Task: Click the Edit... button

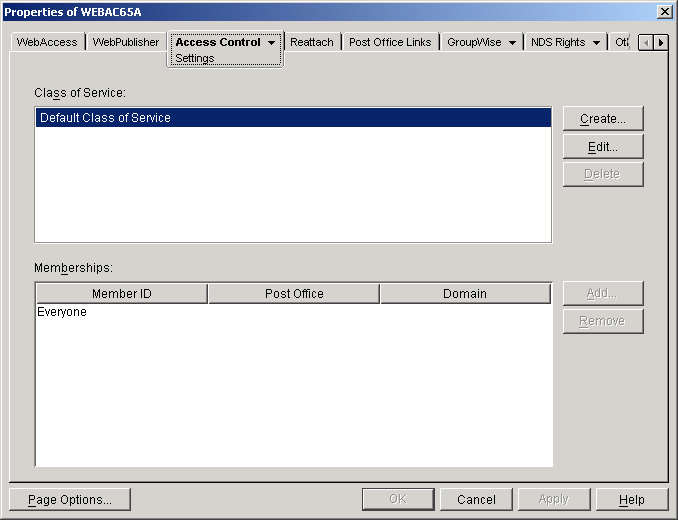Action: 603,147
